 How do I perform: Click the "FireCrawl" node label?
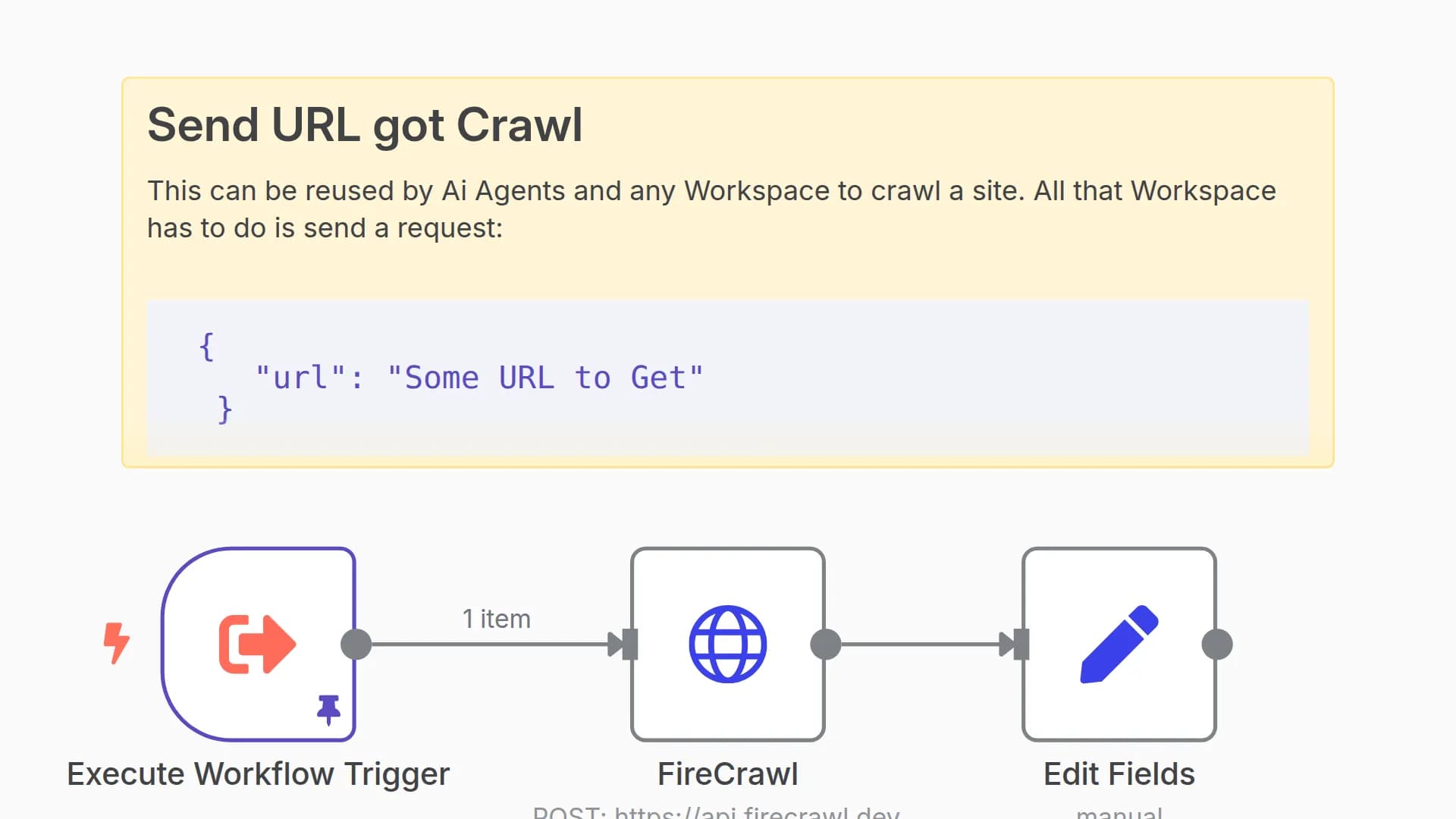(728, 774)
